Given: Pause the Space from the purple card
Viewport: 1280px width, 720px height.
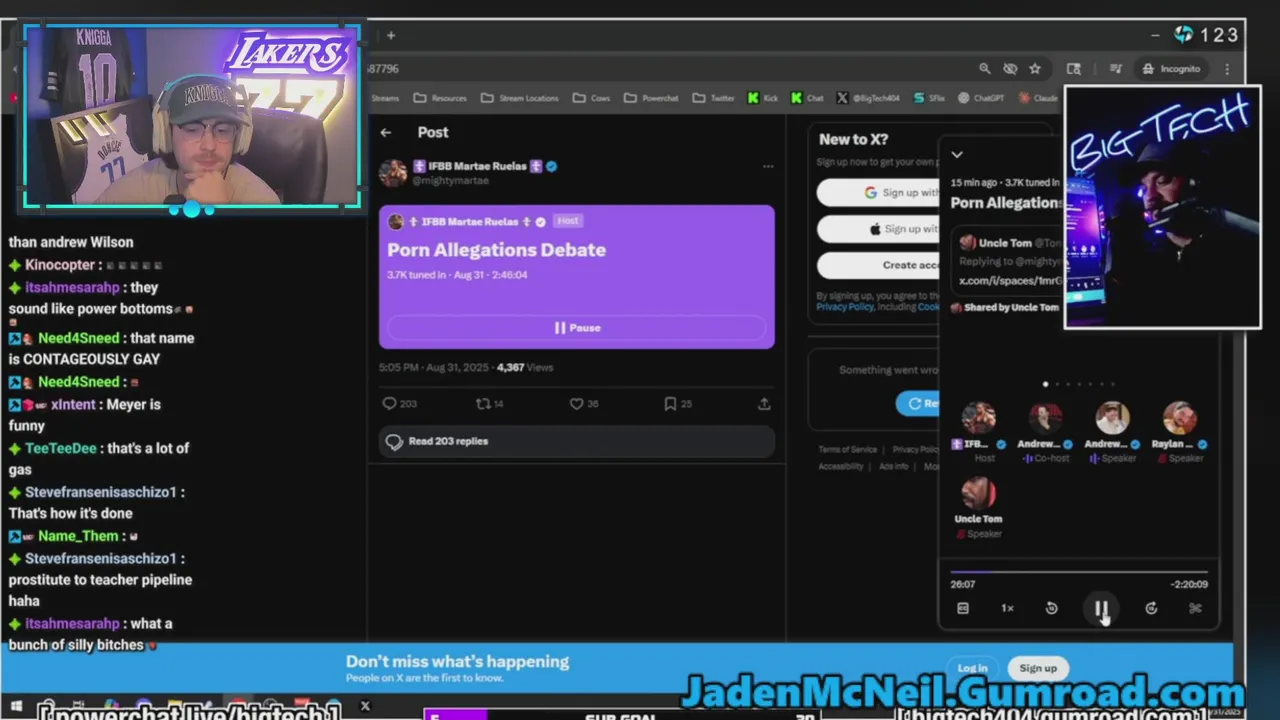Looking at the screenshot, I should 577,328.
